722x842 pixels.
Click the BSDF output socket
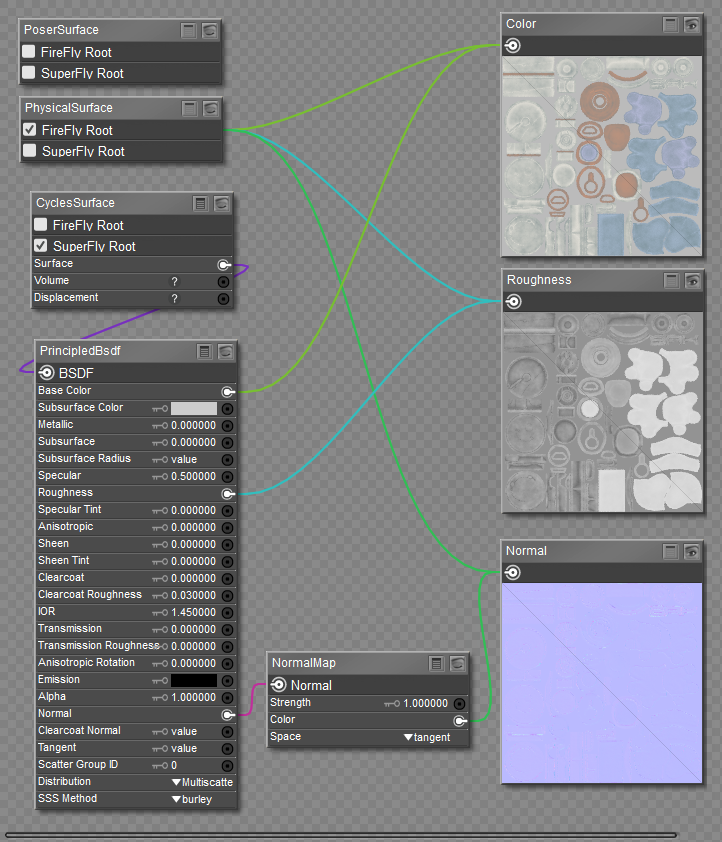[x=47, y=373]
